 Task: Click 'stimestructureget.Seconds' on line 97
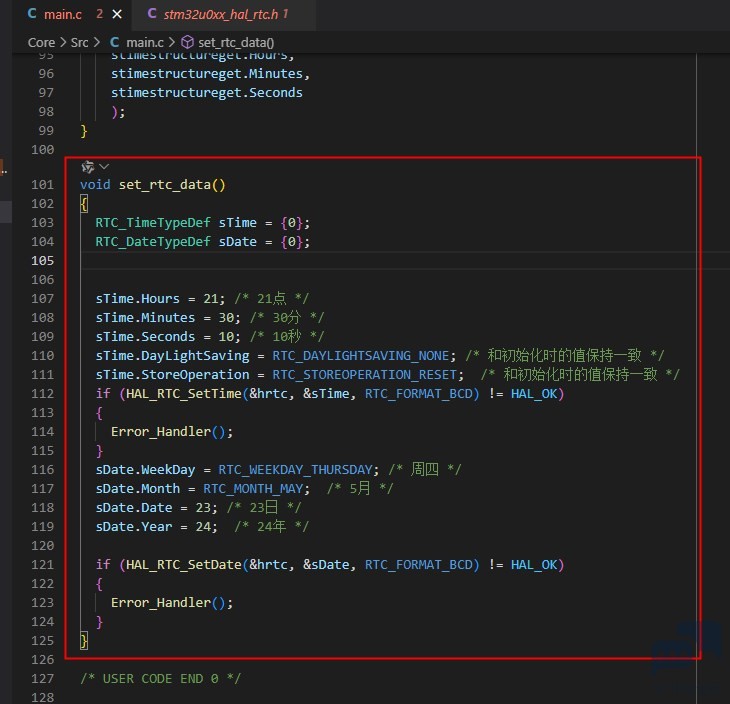pyautogui.click(x=207, y=93)
